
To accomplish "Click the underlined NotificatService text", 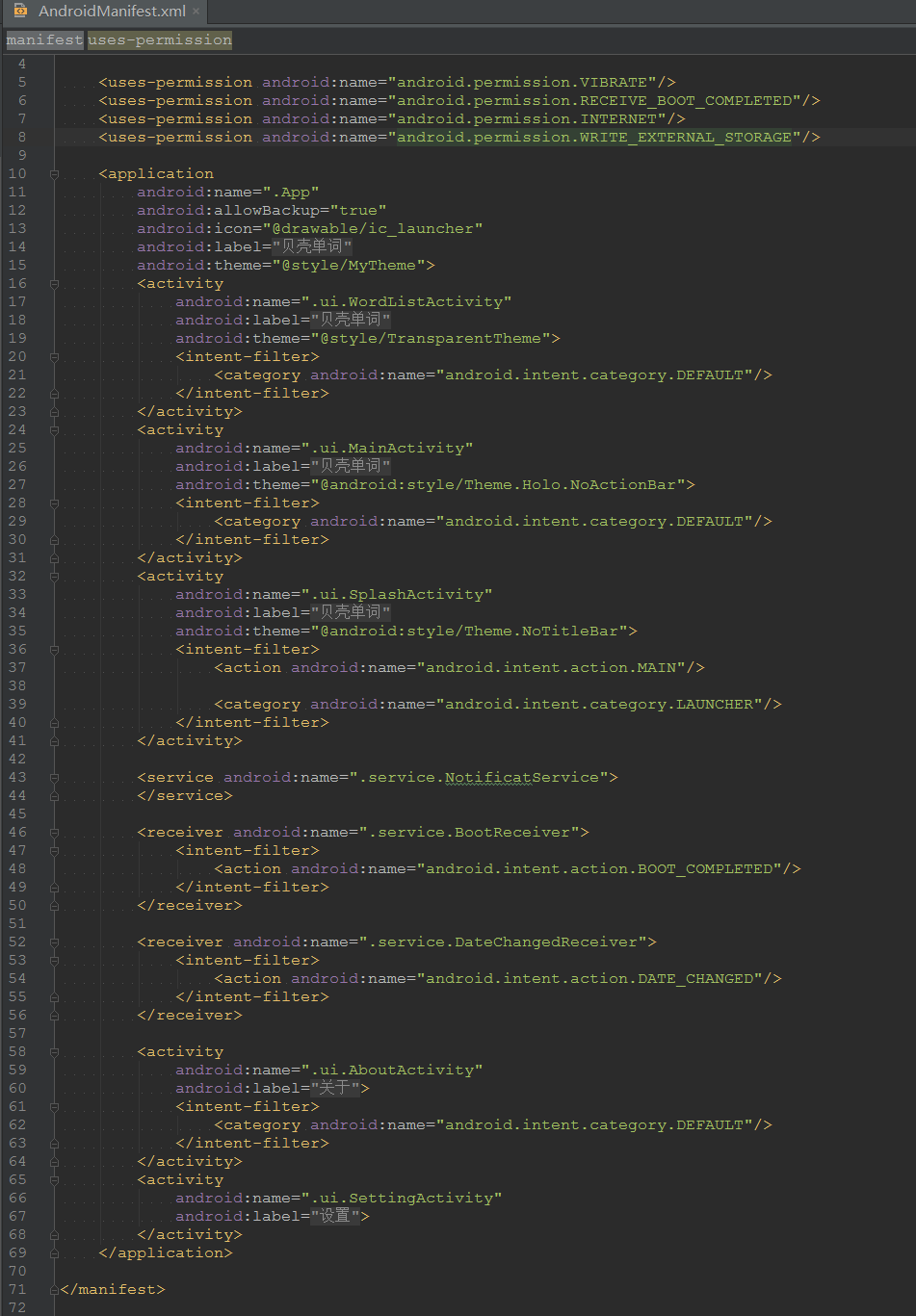I will pyautogui.click(x=488, y=778).
